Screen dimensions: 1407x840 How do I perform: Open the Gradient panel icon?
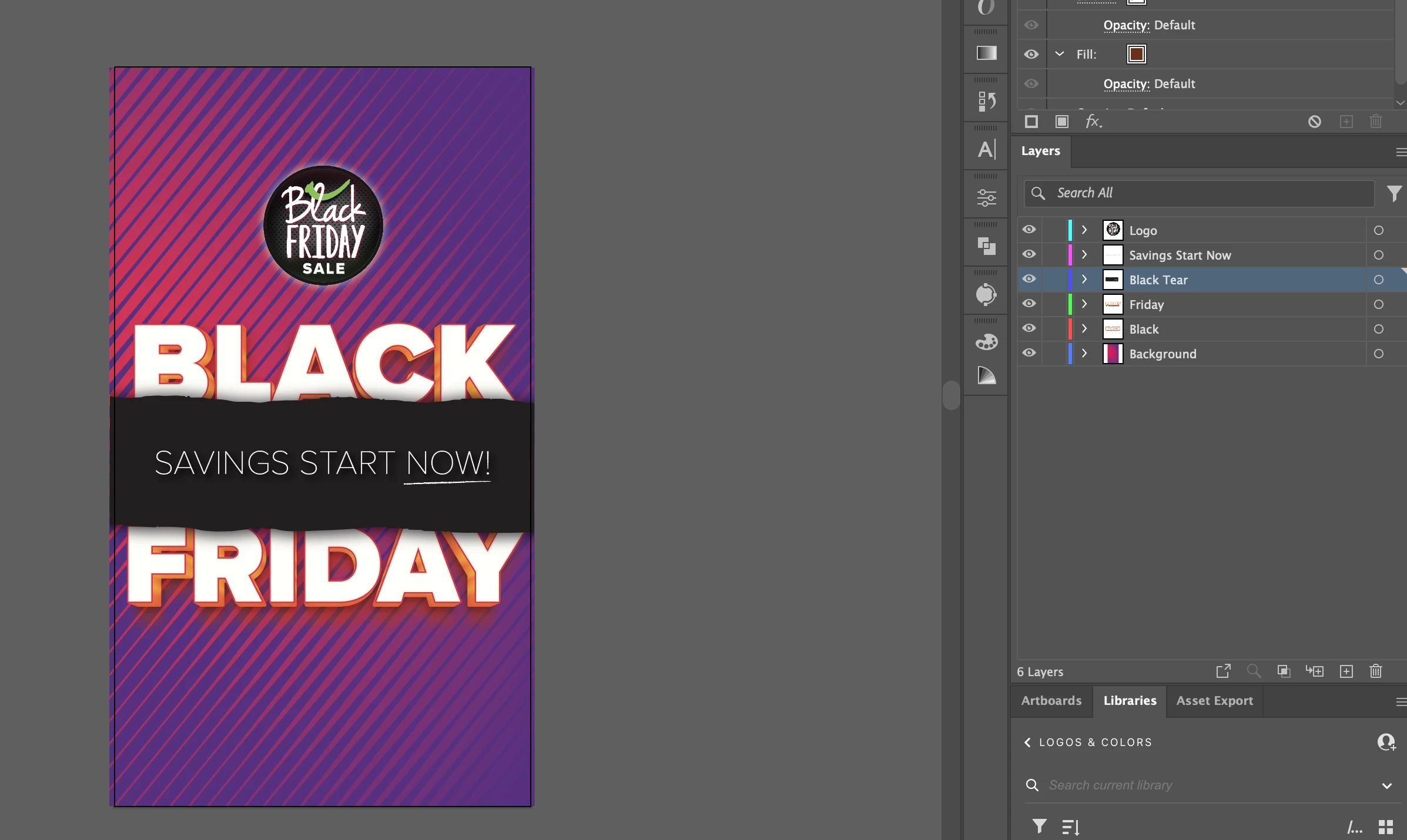tap(986, 53)
